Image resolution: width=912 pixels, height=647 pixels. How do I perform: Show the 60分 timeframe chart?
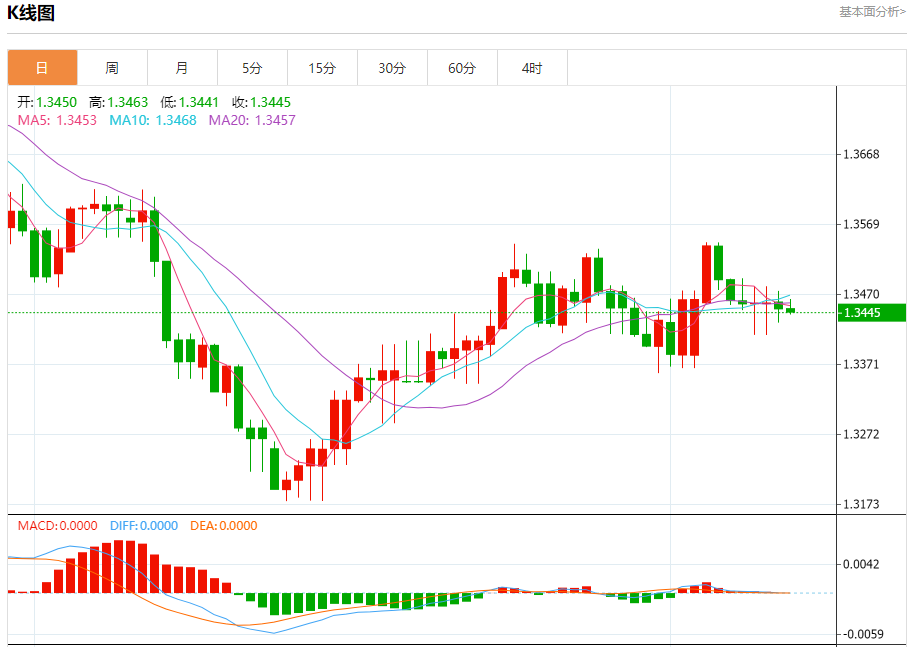(x=462, y=68)
